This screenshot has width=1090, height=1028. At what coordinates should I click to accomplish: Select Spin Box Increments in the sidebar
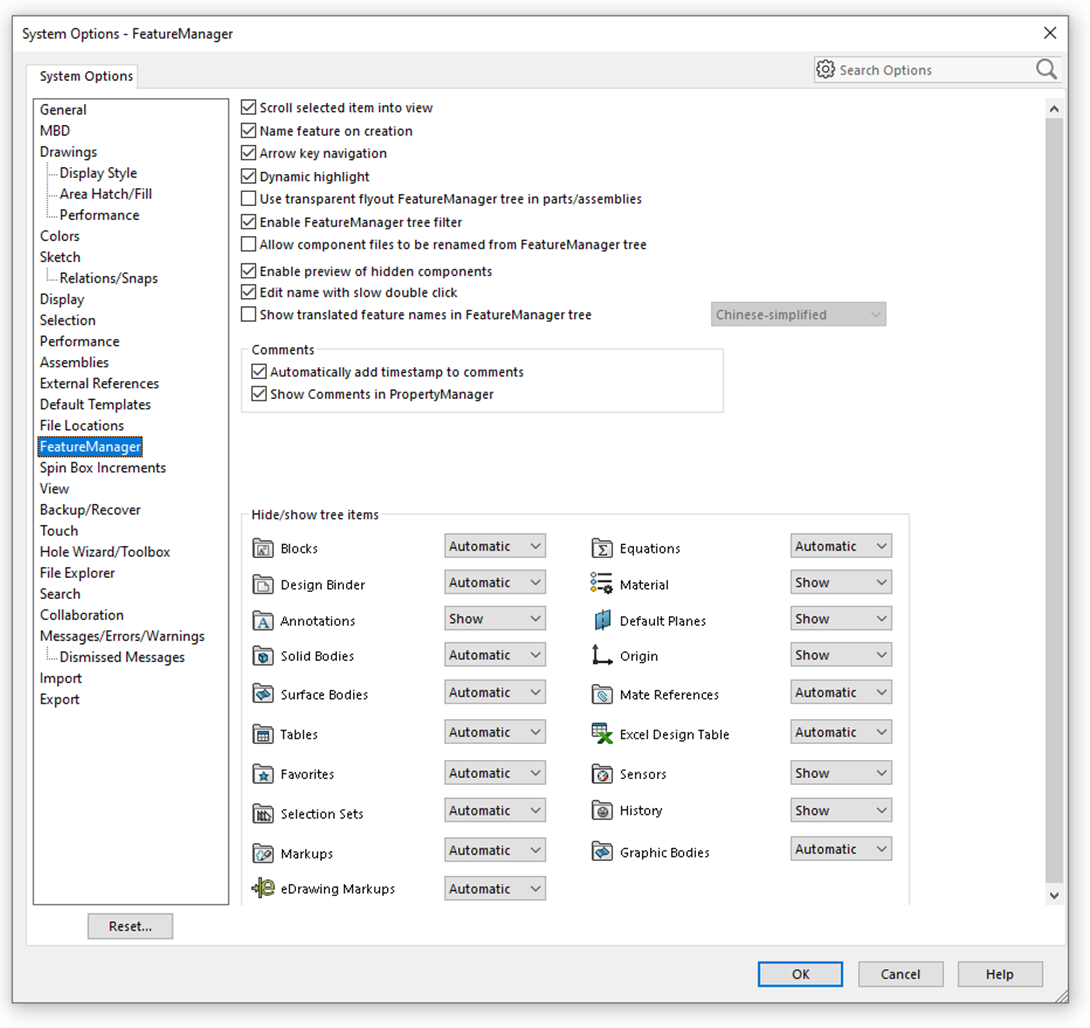click(x=102, y=467)
